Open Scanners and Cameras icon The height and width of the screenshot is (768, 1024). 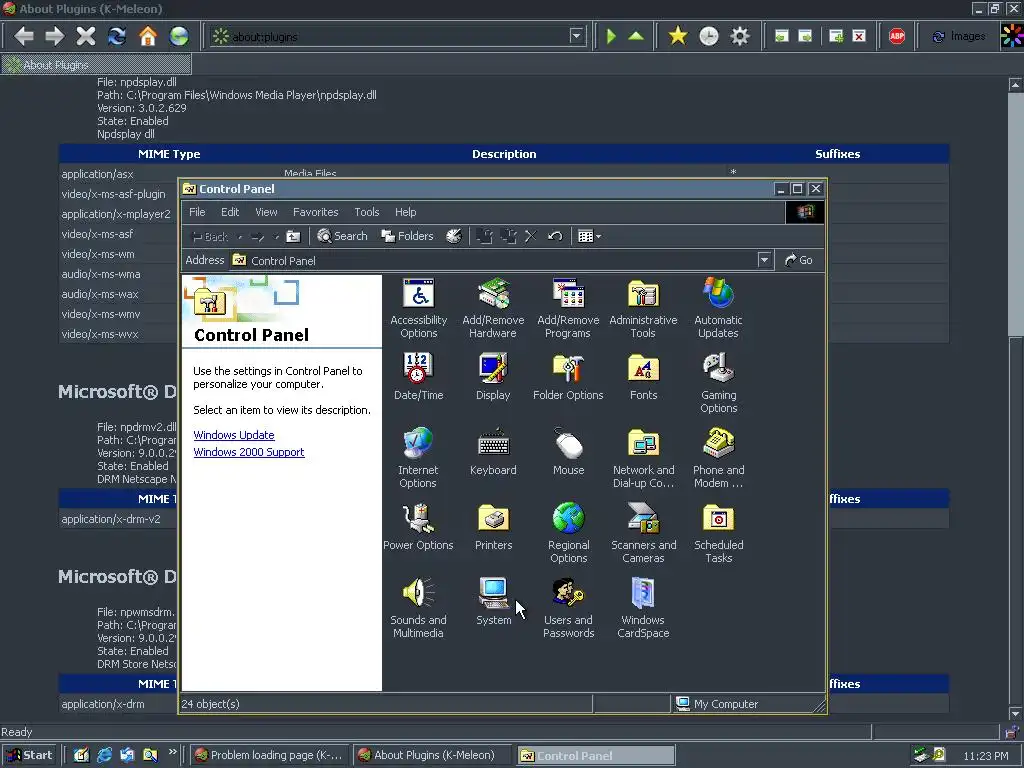643,533
